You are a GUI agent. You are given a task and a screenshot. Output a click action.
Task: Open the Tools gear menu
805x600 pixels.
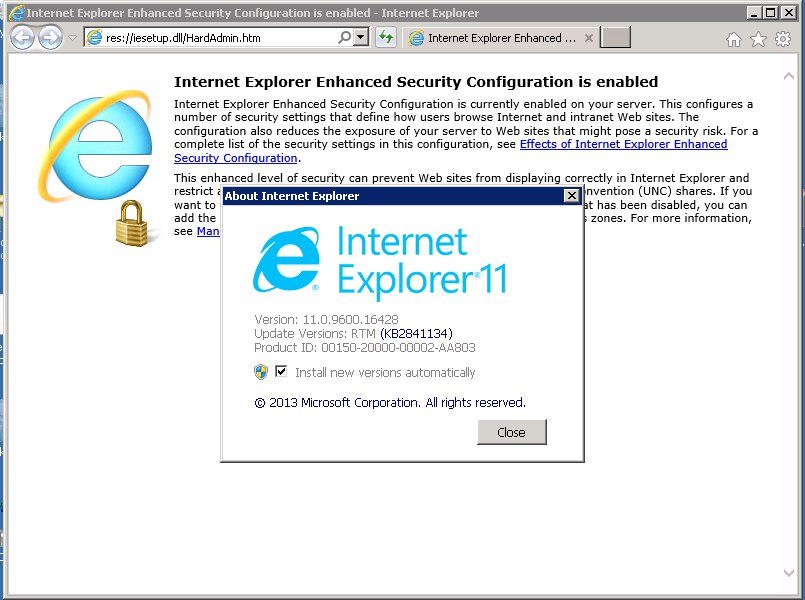tap(783, 39)
